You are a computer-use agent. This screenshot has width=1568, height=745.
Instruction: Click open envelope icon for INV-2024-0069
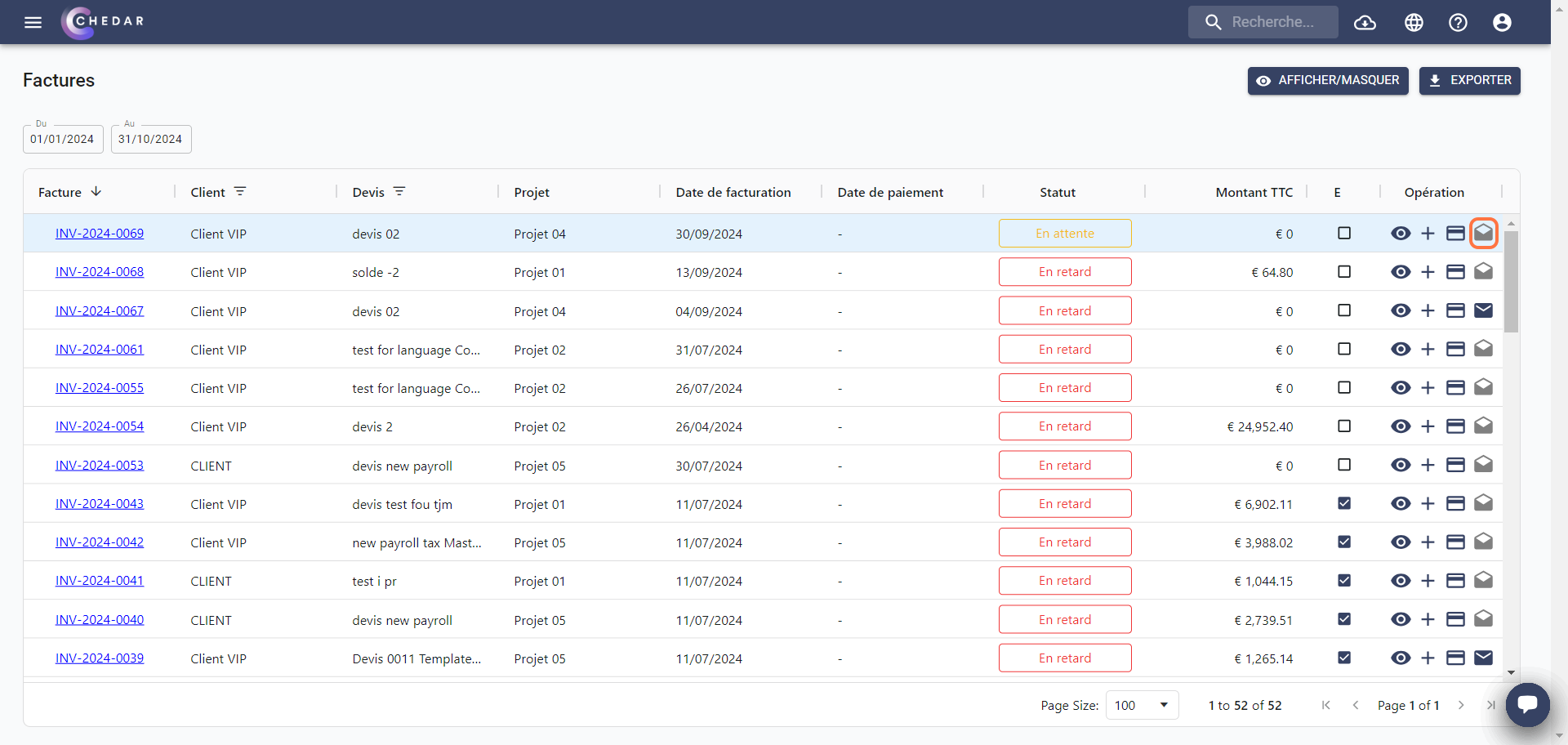pos(1484,234)
